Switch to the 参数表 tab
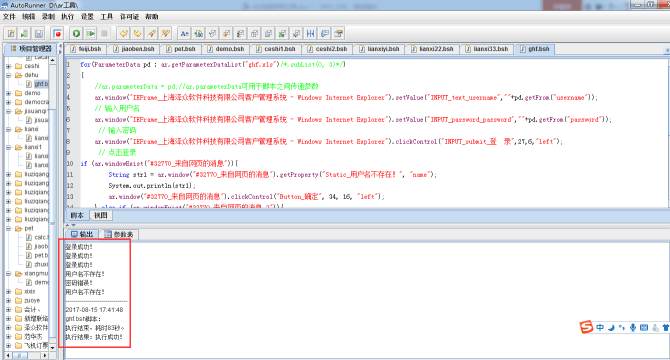The width and height of the screenshot is (670, 360). click(x=119, y=234)
